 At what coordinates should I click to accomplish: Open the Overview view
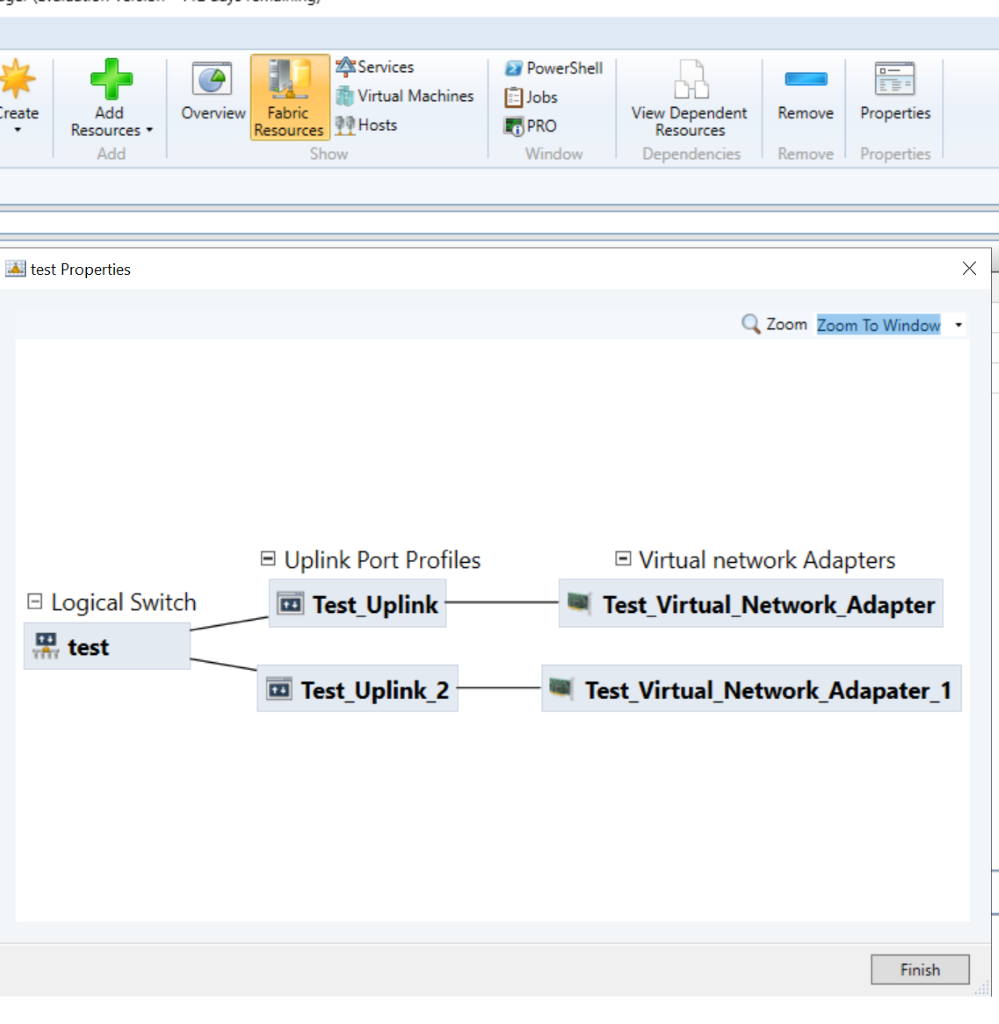(x=213, y=91)
